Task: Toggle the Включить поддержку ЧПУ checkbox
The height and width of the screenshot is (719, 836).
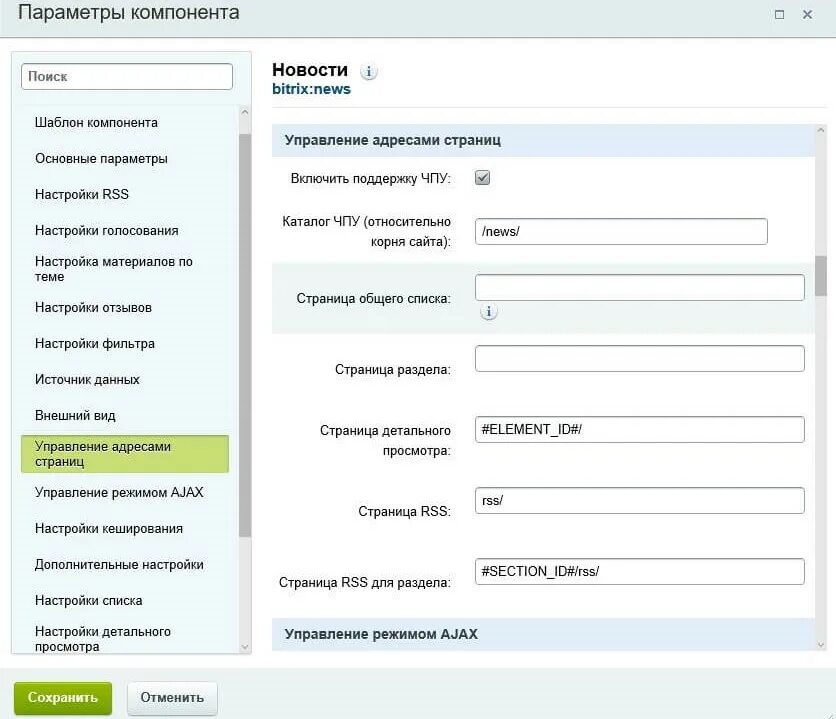Action: (483, 177)
